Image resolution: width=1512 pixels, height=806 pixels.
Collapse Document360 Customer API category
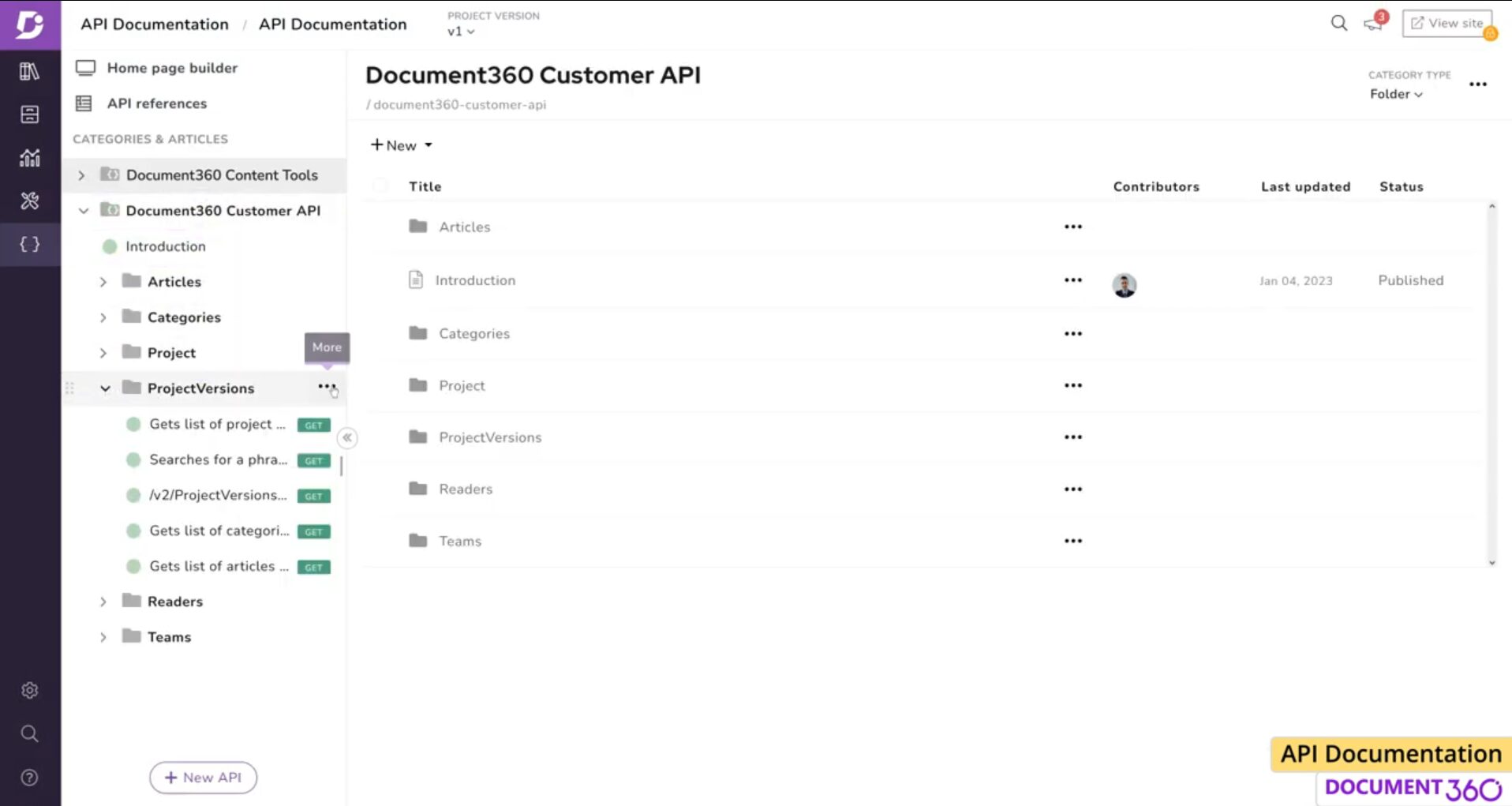click(83, 211)
